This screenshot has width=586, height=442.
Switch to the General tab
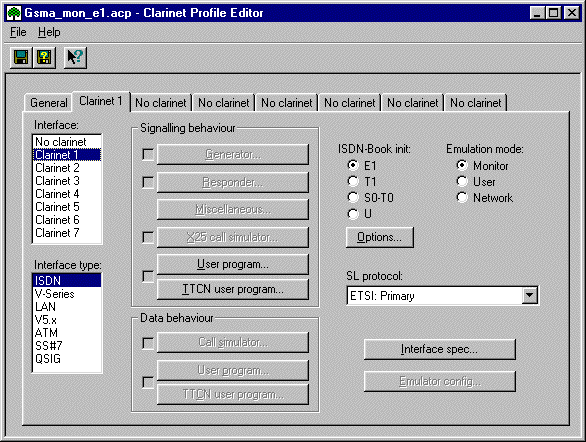(x=49, y=102)
